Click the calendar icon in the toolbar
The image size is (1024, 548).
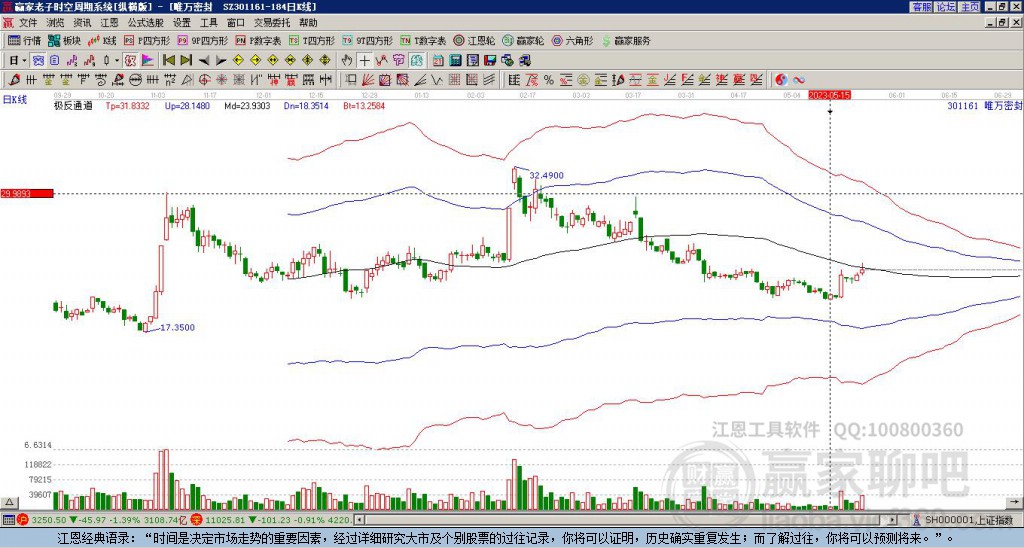(x=438, y=61)
